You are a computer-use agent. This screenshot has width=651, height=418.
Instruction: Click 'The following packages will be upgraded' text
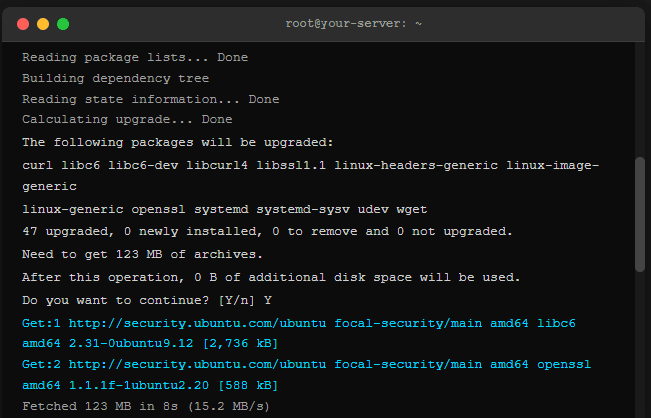[x=177, y=142]
